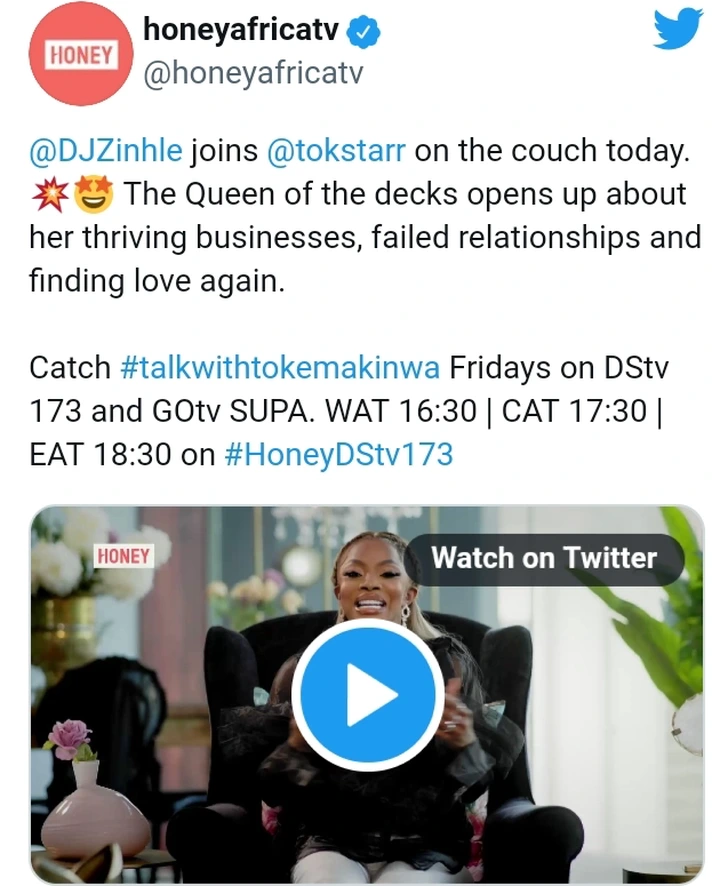The height and width of the screenshot is (886, 720).
Task: Click the Watch on Twitter button
Action: (x=544, y=558)
